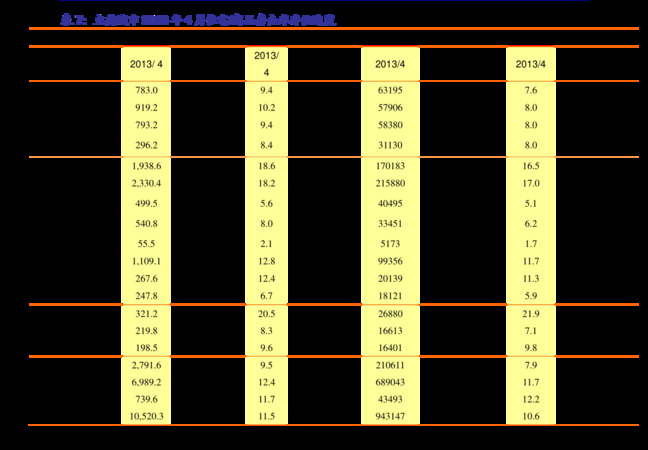
Task: Click the 12.2 value
Action: [531, 399]
